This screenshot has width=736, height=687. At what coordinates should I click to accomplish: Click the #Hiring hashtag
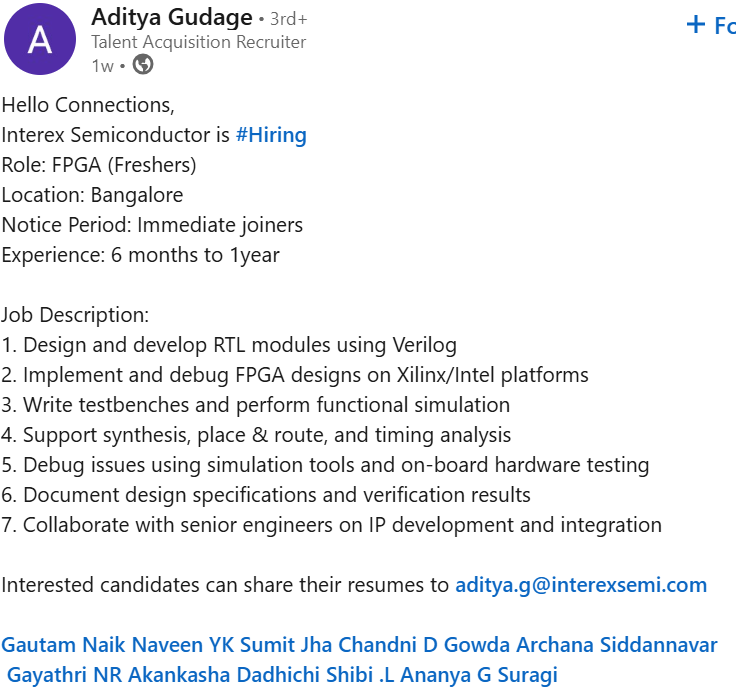point(271,135)
